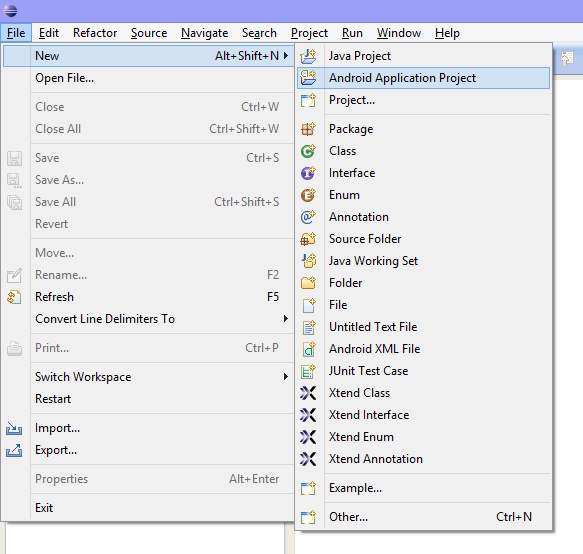Open the Help menu

tap(447, 33)
